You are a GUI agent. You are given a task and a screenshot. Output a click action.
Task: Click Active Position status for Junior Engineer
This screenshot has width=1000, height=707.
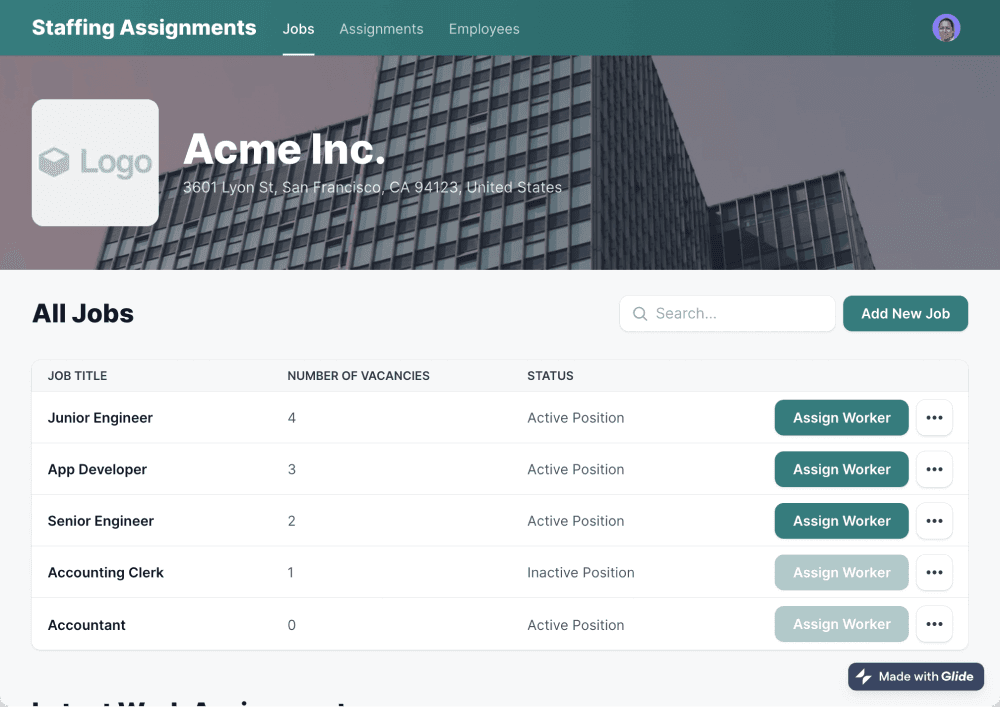point(575,418)
